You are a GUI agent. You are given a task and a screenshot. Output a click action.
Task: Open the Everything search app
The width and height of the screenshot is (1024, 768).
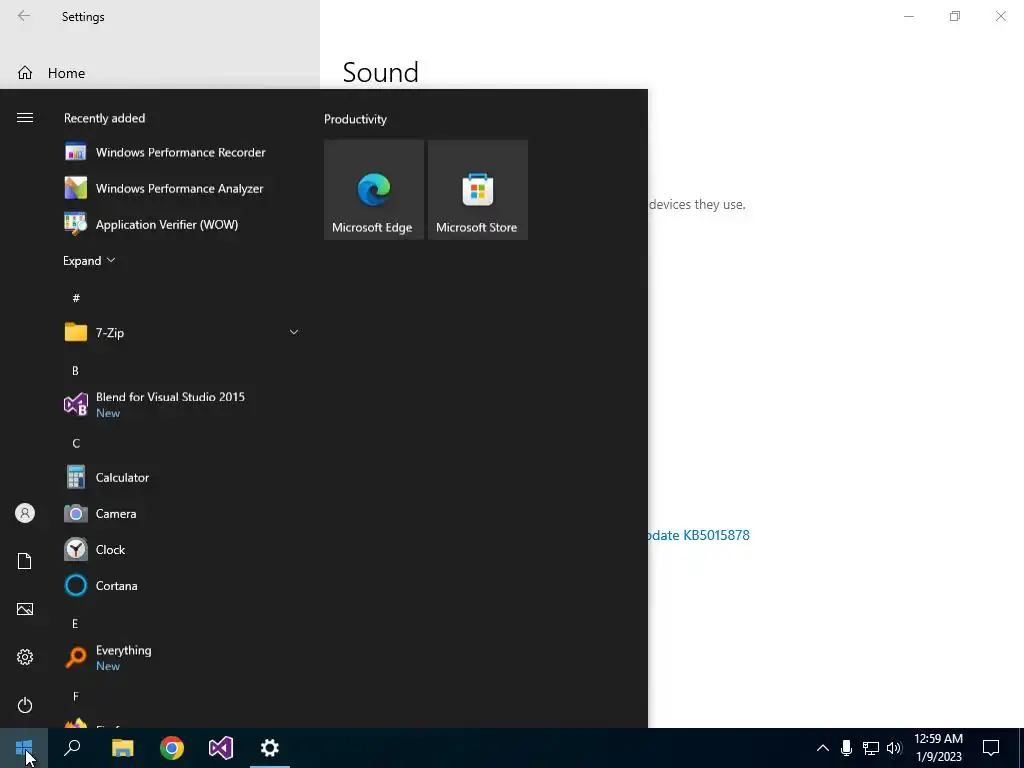(181, 658)
